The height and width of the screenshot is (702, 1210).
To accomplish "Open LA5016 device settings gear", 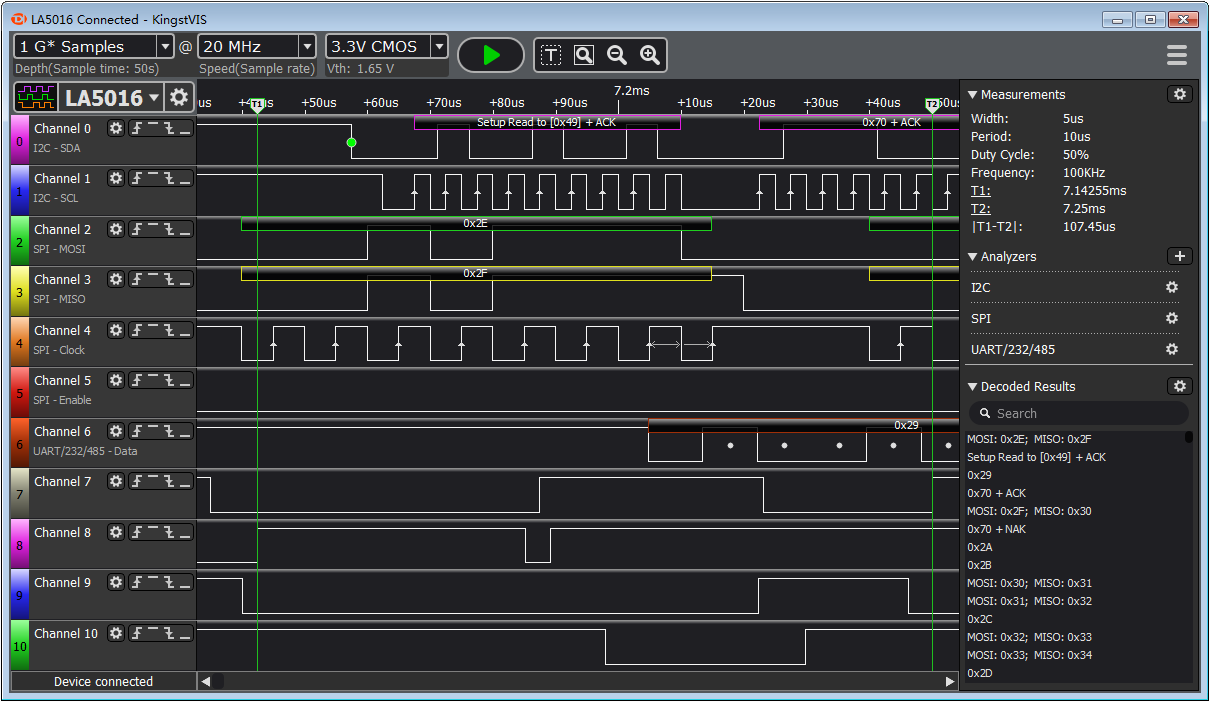I will pos(179,97).
